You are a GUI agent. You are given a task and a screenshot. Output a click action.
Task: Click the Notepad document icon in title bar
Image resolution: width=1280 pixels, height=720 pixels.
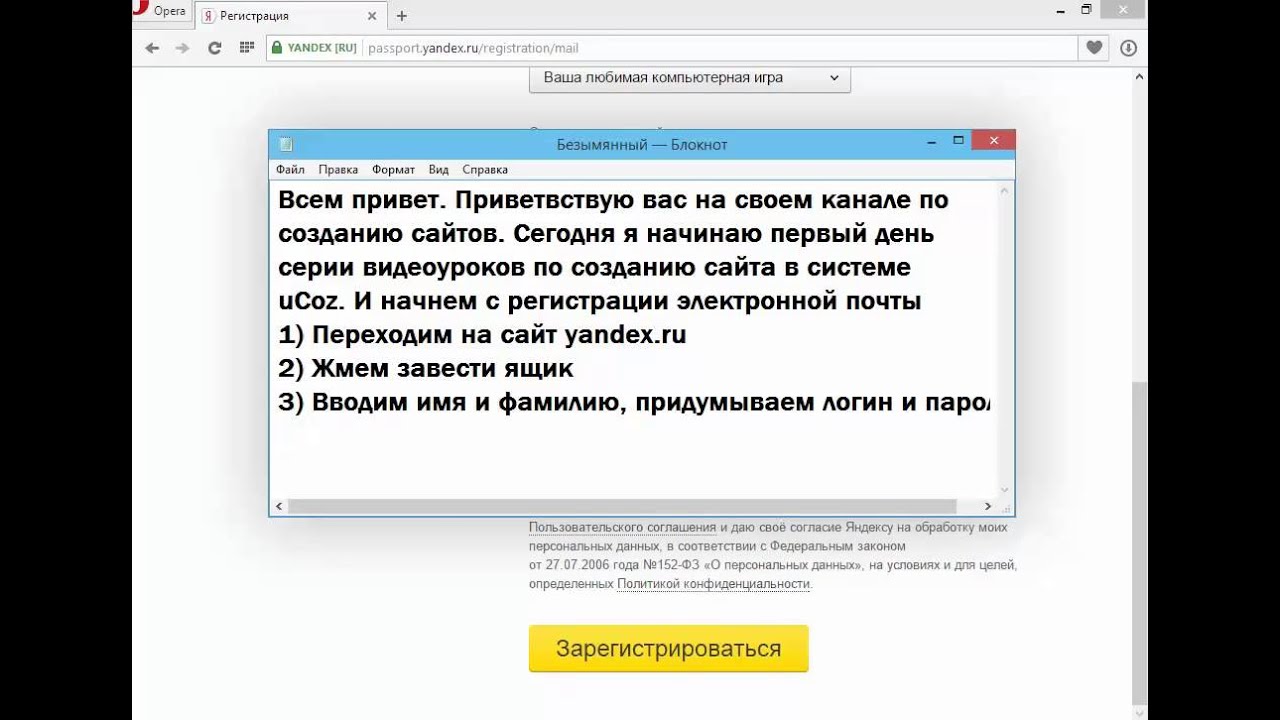click(x=286, y=144)
